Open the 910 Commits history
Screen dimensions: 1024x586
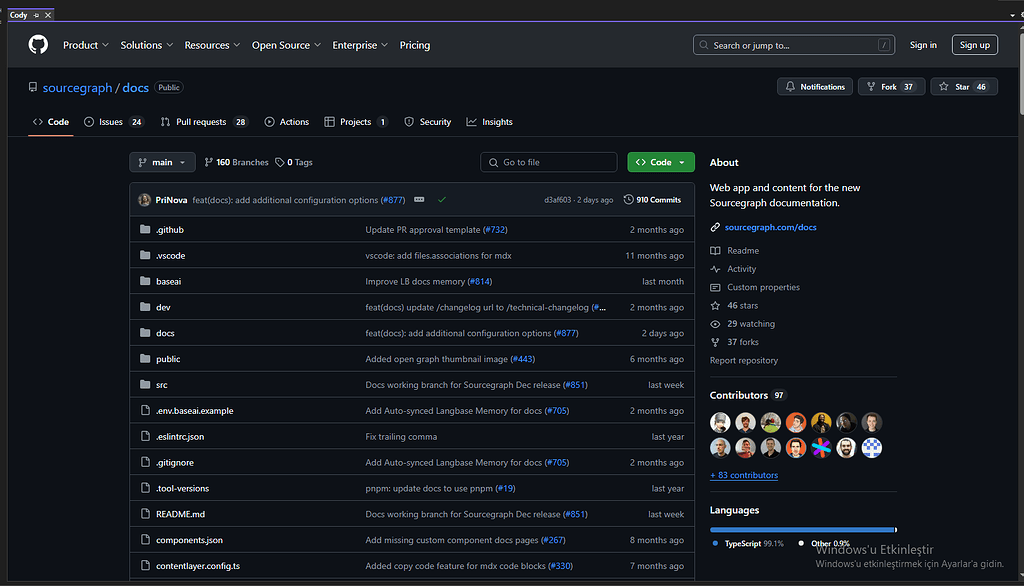point(652,200)
